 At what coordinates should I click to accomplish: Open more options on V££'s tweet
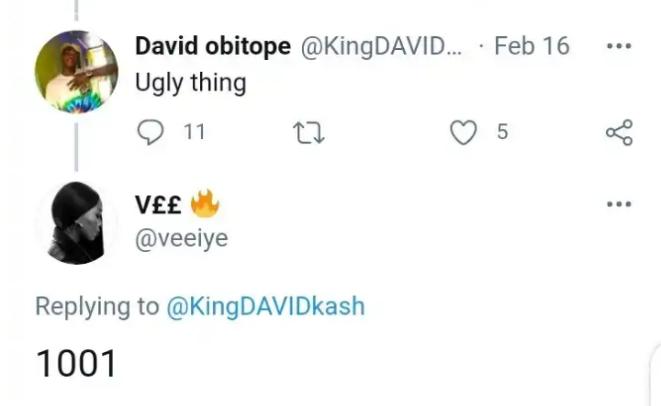pos(620,205)
